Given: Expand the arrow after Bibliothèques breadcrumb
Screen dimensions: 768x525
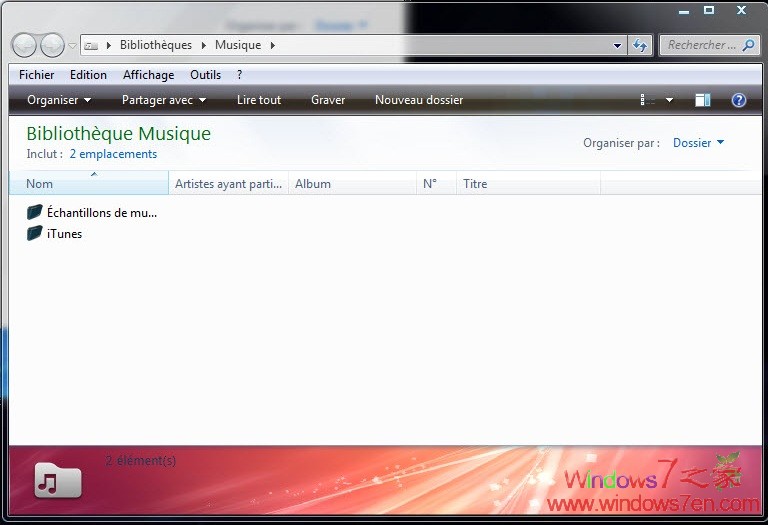Looking at the screenshot, I should coord(203,46).
